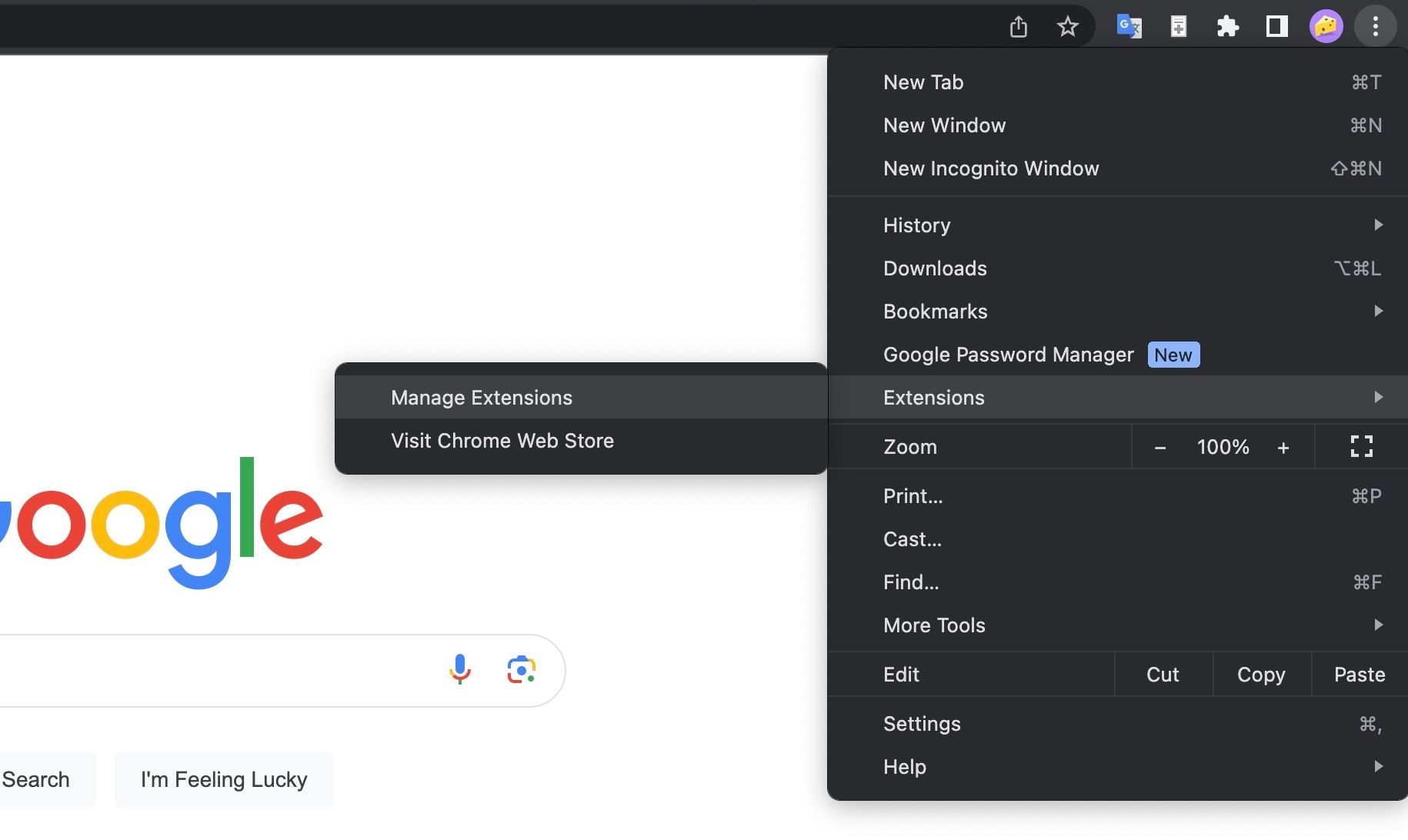Image resolution: width=1408 pixels, height=840 pixels.
Task: Bookmark this page with the star icon
Action: (1067, 25)
